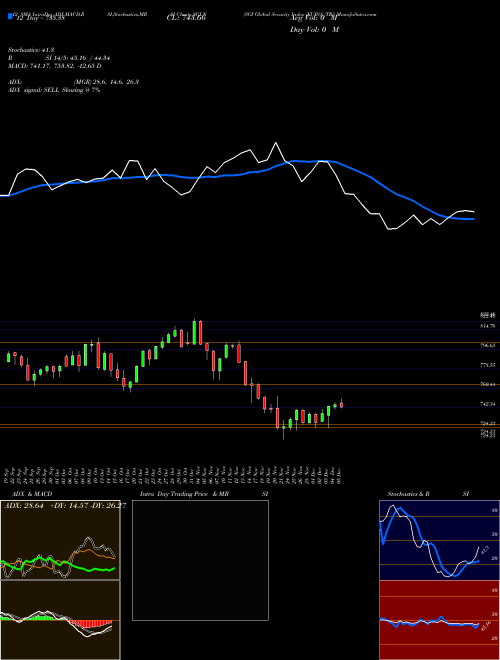Open the MACD histogram chart panel
This screenshot has height=660, width=500.
(60, 620)
